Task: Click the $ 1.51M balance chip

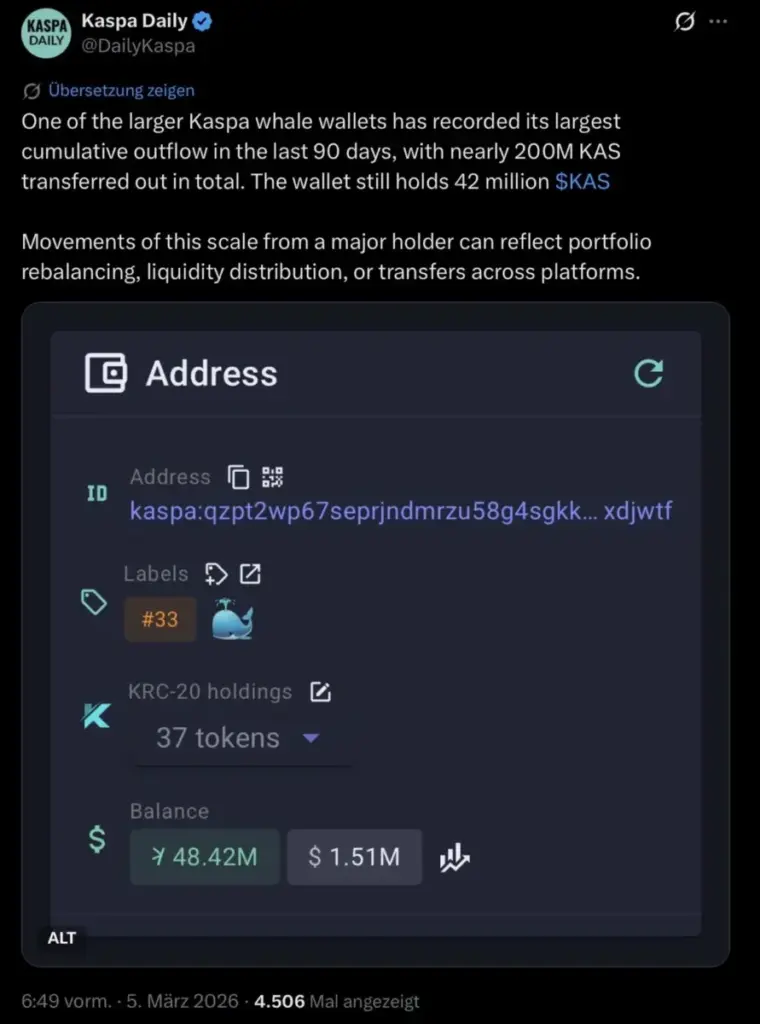Action: pyautogui.click(x=354, y=857)
